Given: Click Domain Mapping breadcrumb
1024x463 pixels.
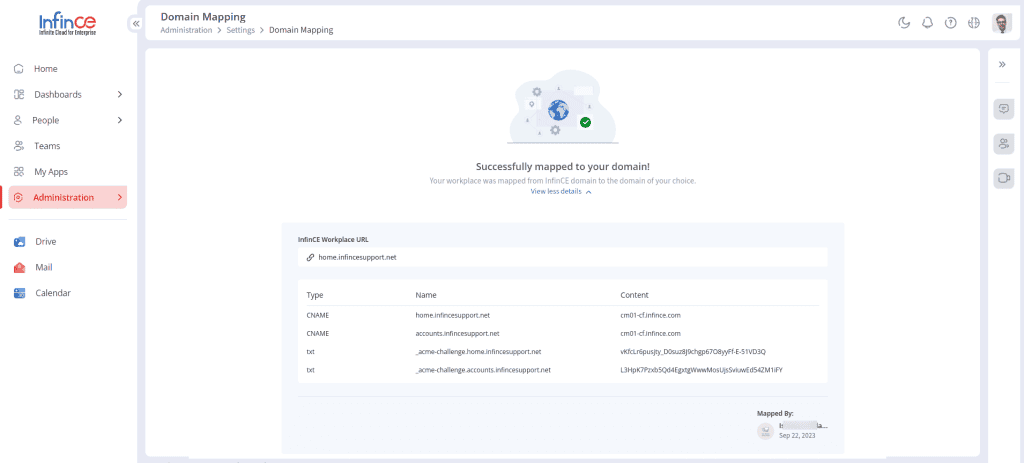Looking at the screenshot, I should pyautogui.click(x=301, y=30).
